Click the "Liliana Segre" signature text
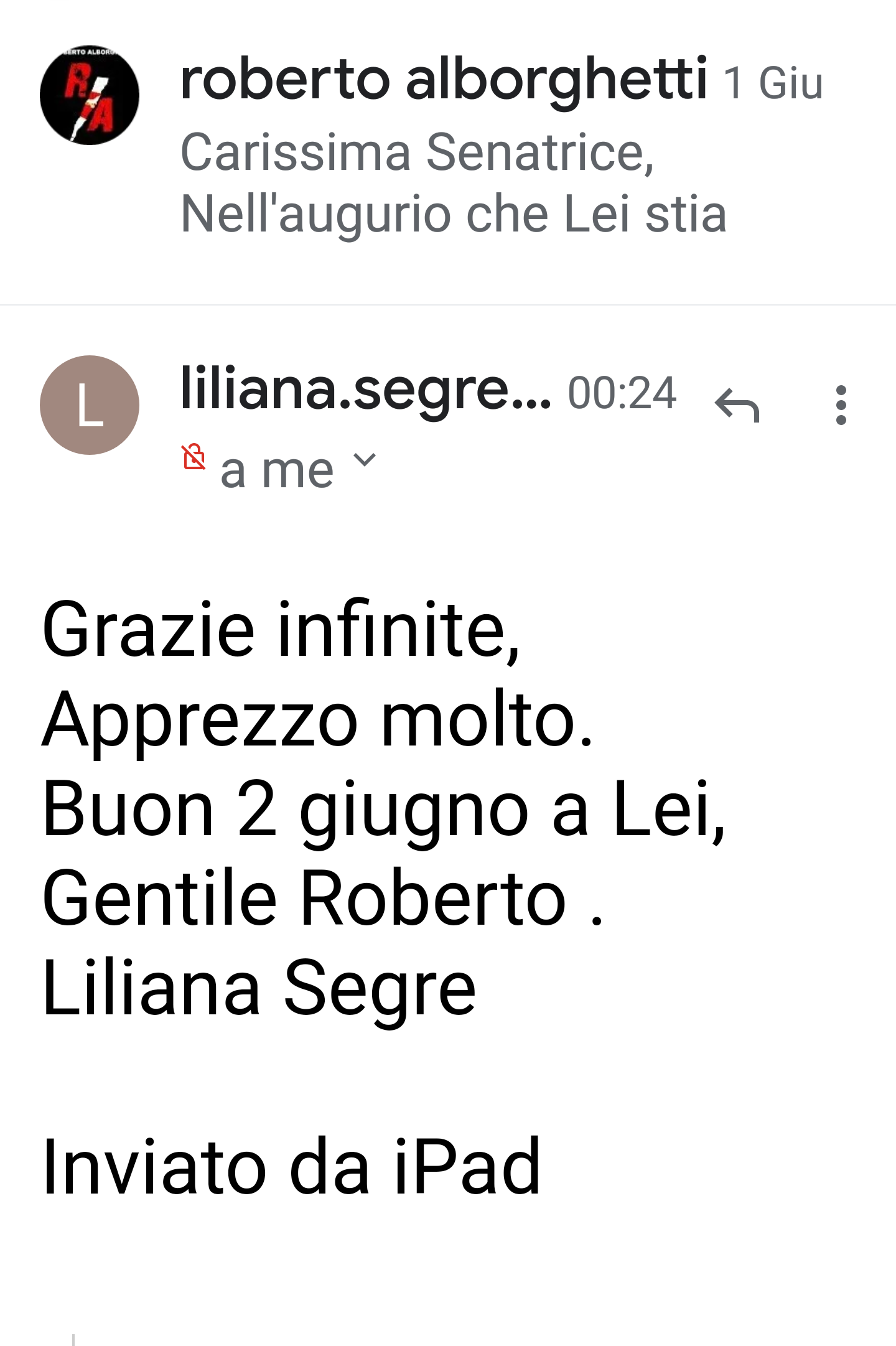 click(259, 988)
